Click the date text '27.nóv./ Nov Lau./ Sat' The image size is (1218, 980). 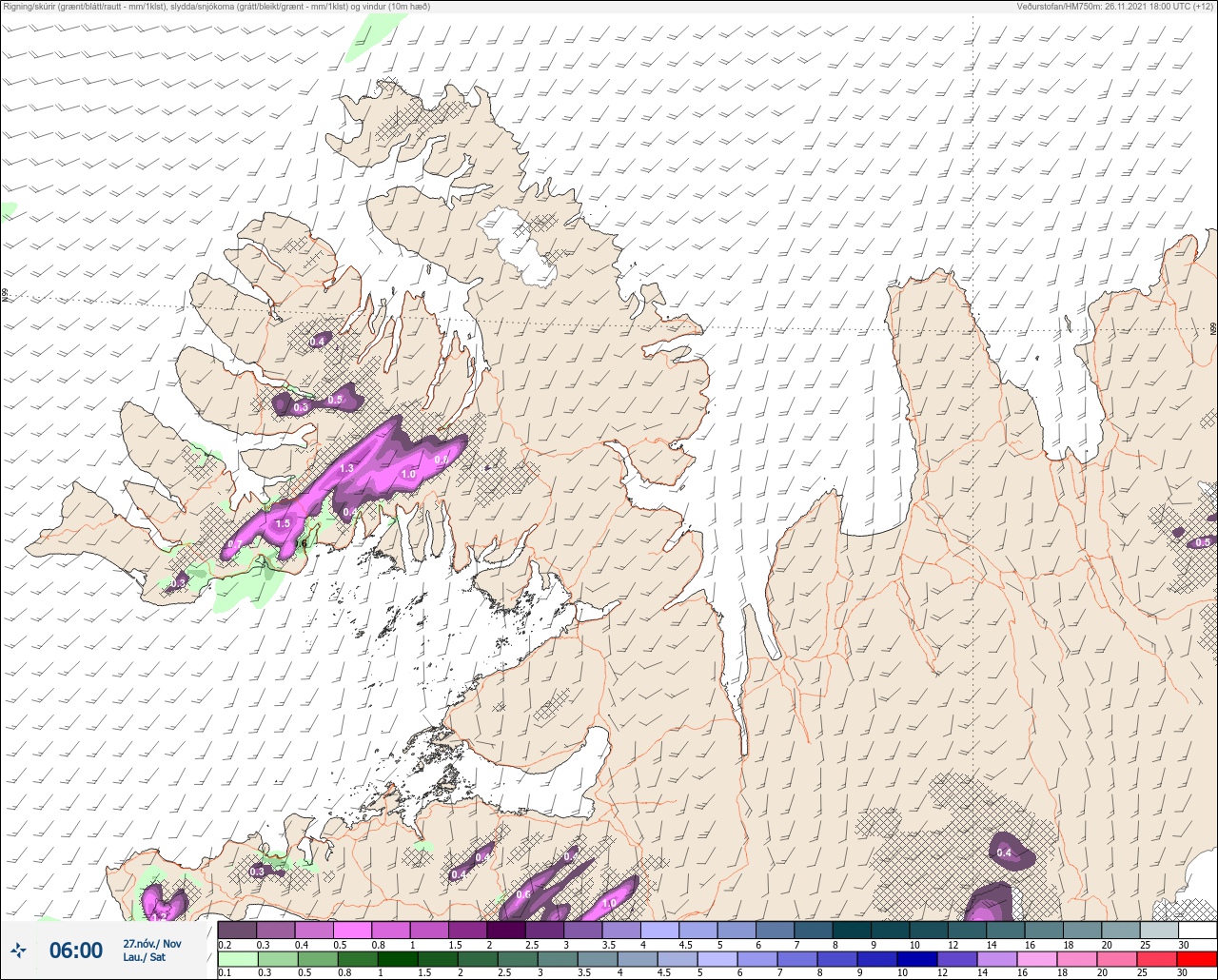point(151,951)
